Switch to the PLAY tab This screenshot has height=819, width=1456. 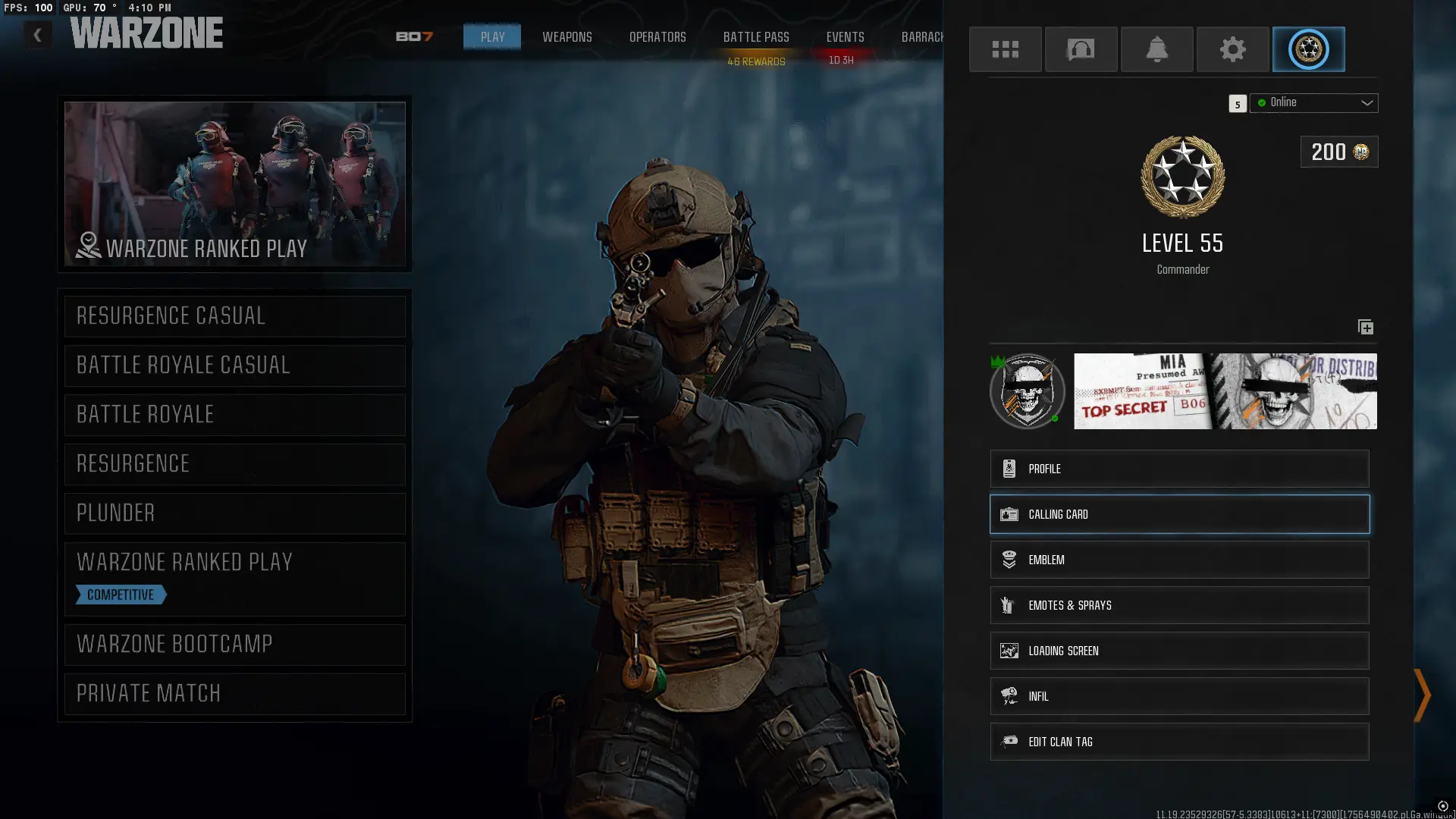point(492,36)
